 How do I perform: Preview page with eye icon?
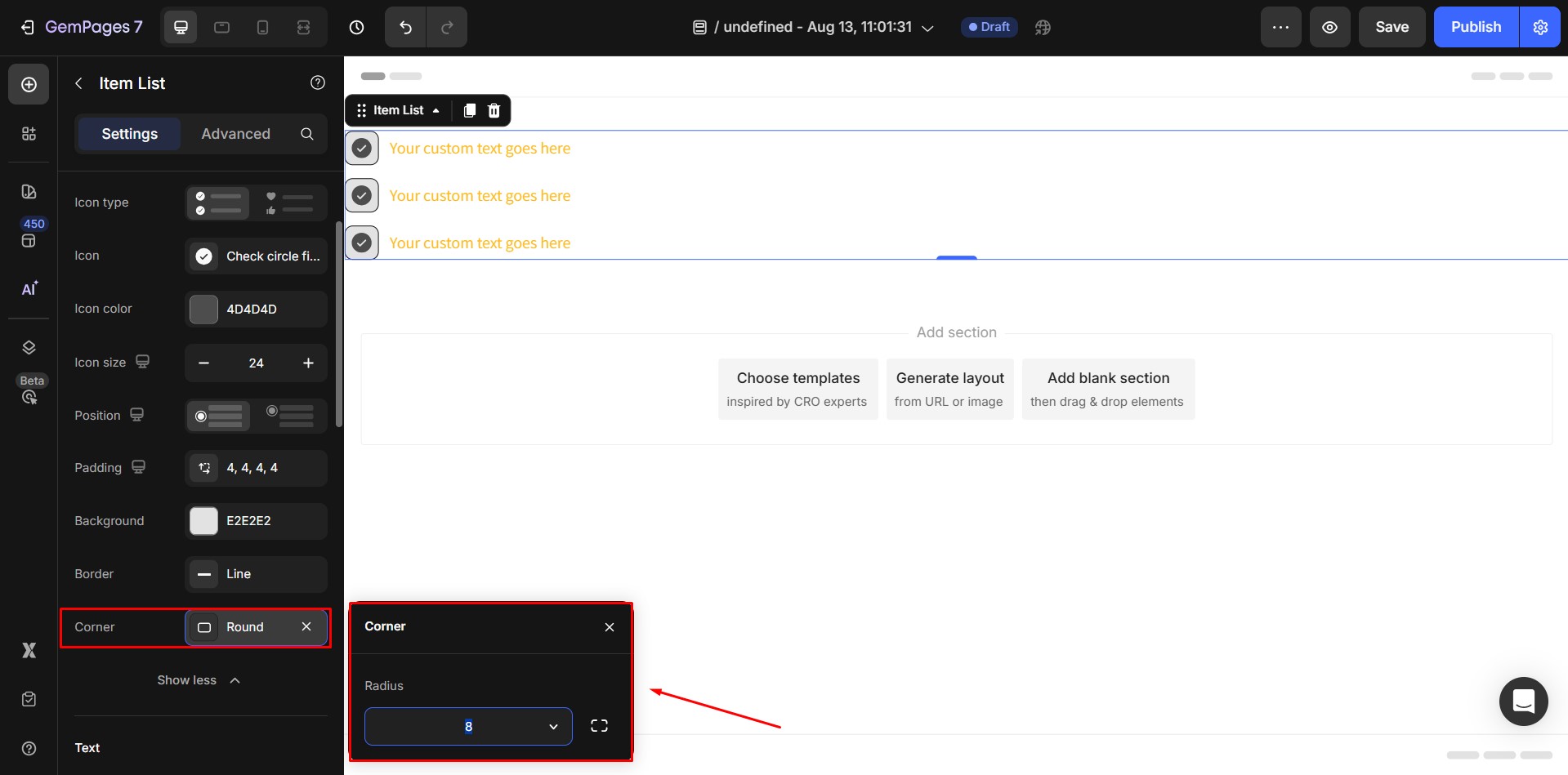tap(1329, 27)
